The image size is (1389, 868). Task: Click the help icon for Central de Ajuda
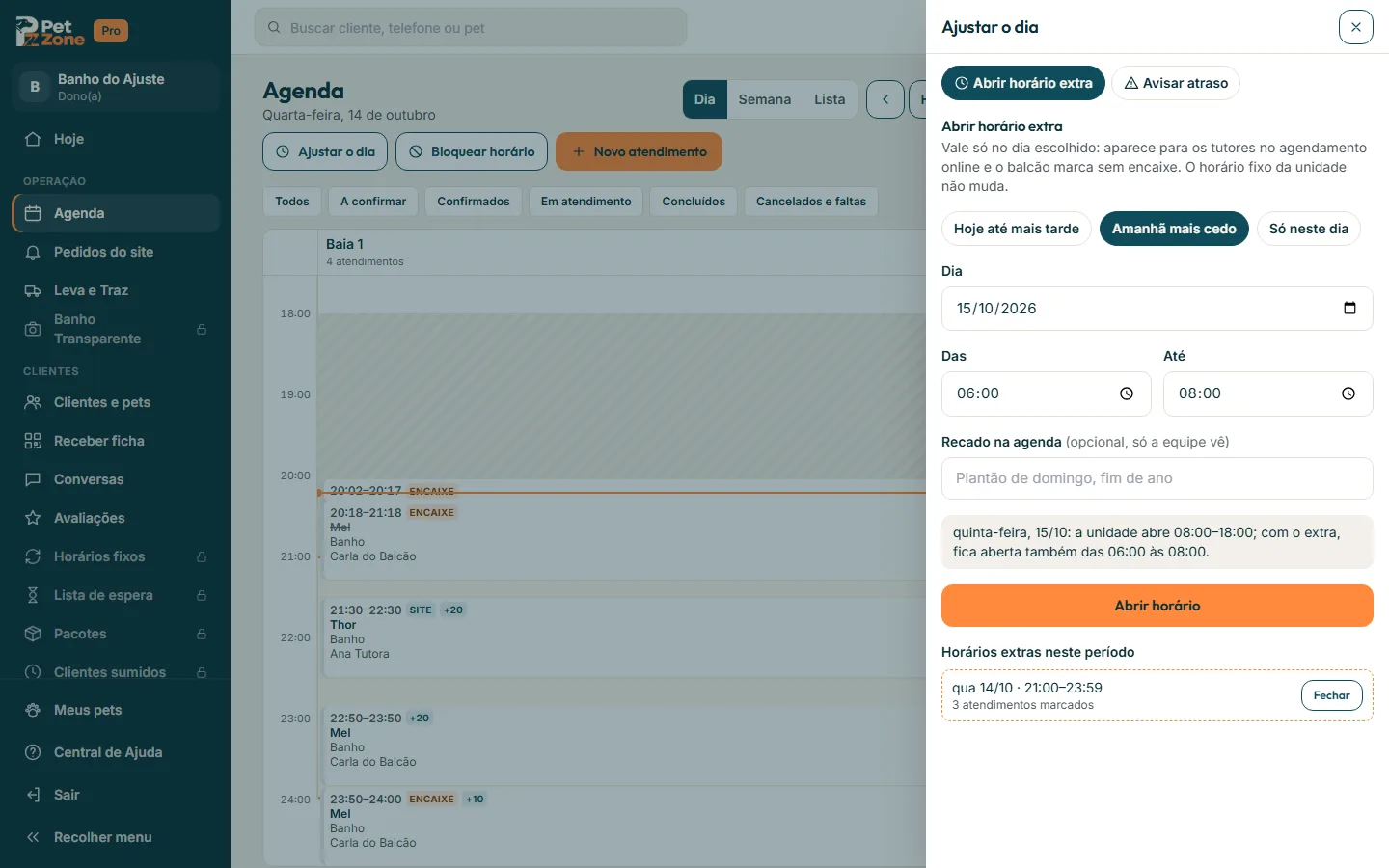click(x=33, y=752)
